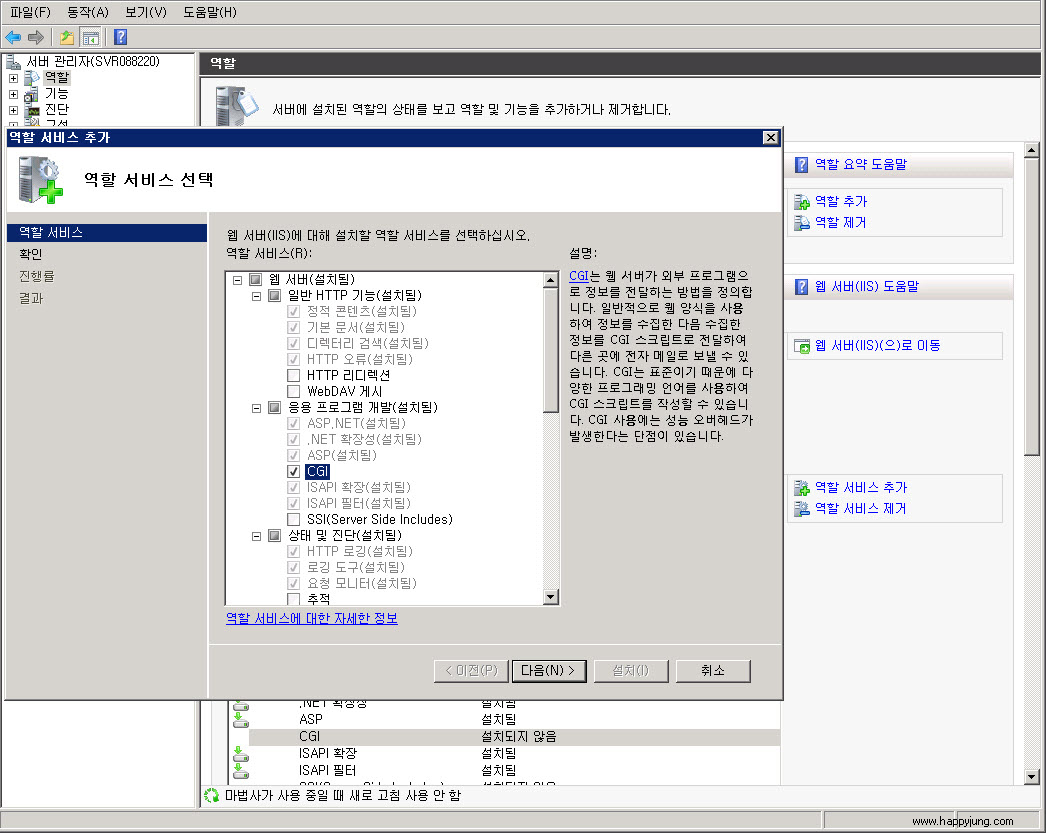Open the 도움말(H) menu
The width and height of the screenshot is (1046, 833).
click(209, 12)
